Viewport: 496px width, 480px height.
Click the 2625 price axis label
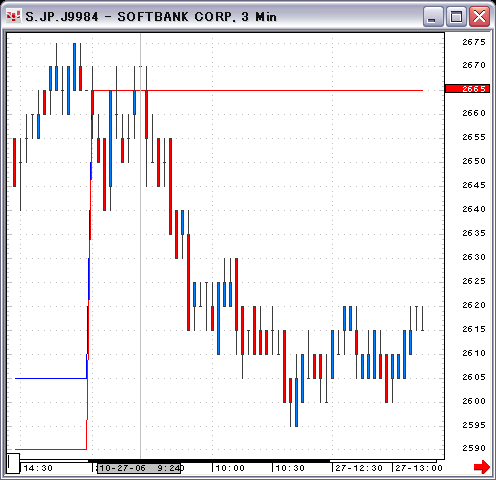[x=474, y=281]
